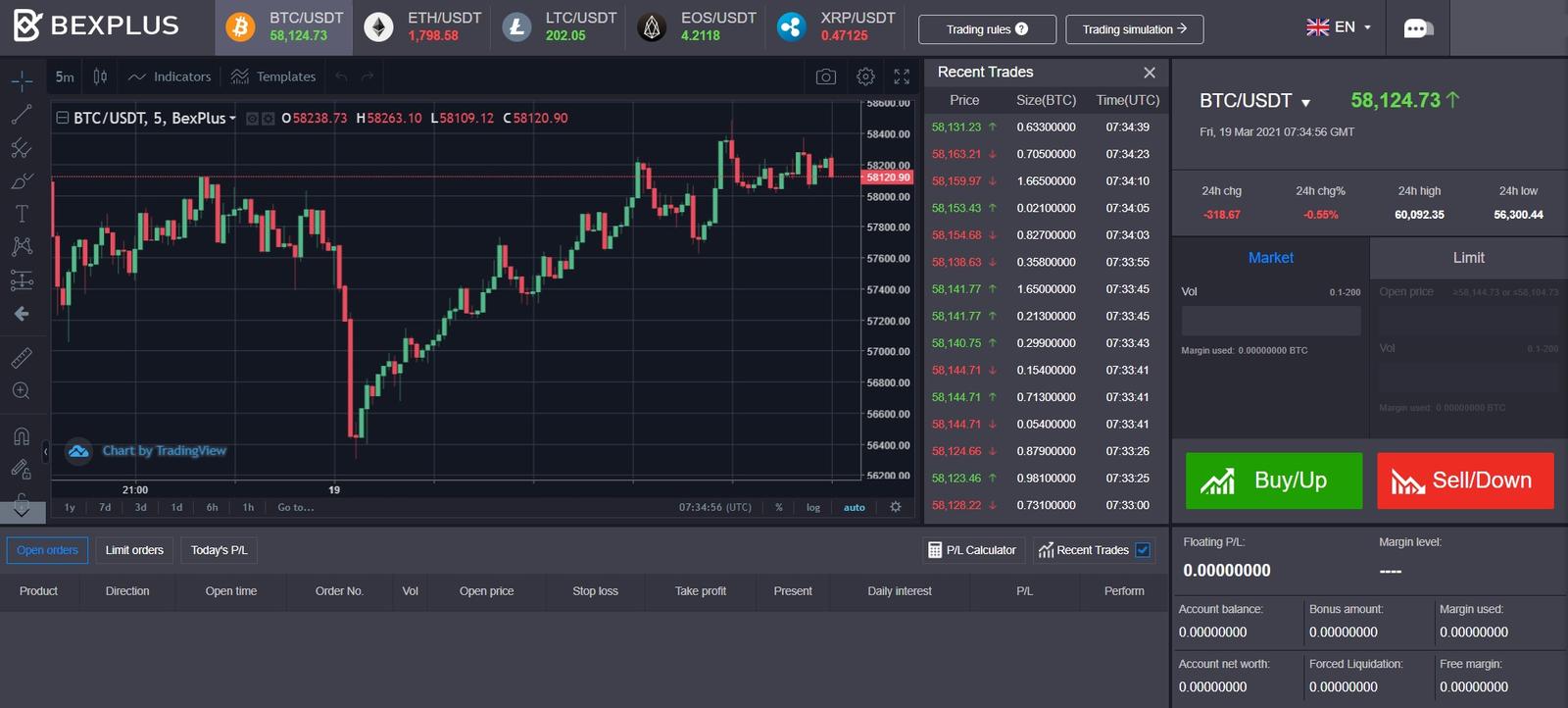Set chart range to 1d
Image resolution: width=1568 pixels, height=708 pixels.
(x=176, y=508)
